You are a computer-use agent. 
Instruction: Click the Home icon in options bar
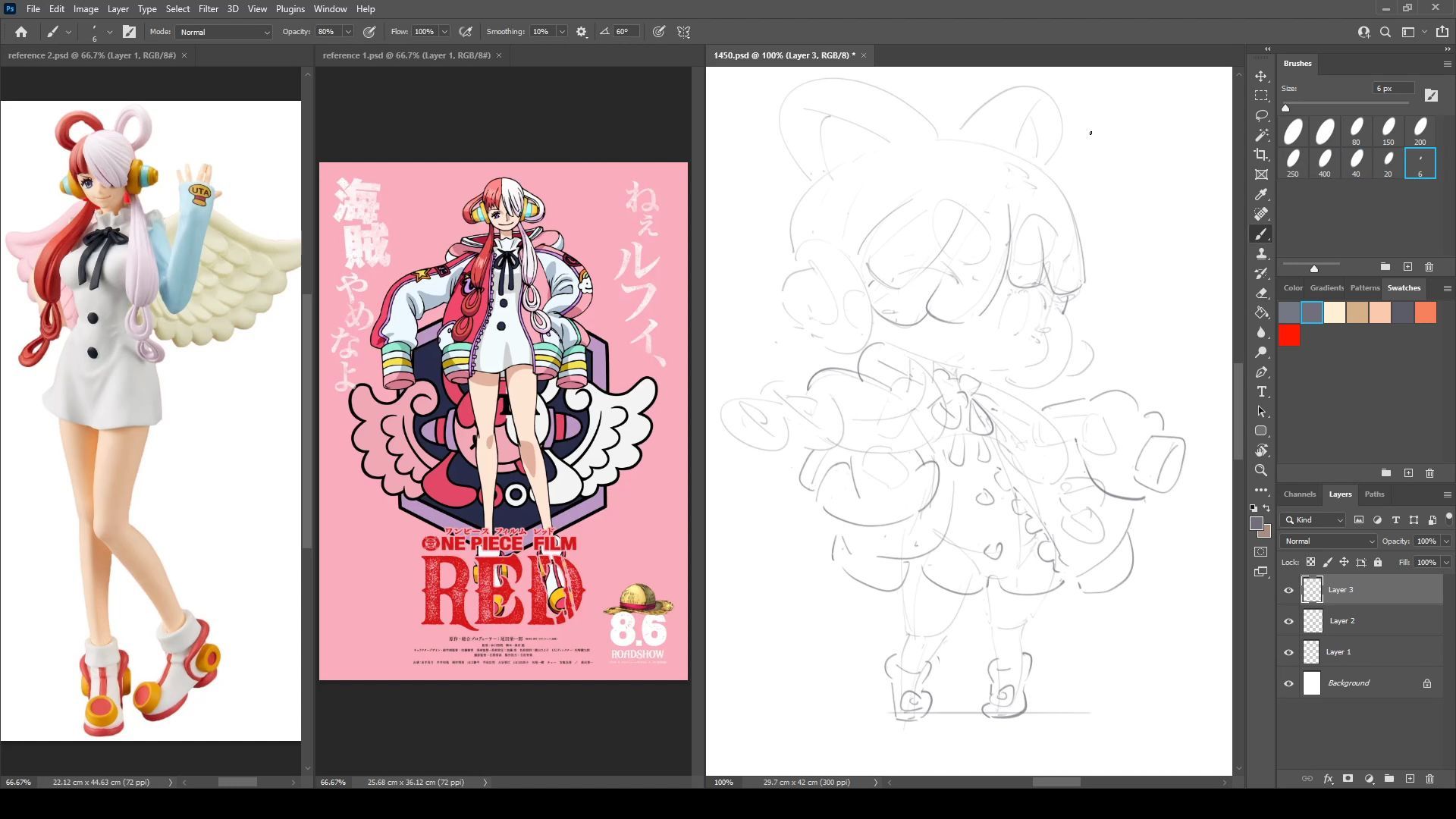pos(21,32)
